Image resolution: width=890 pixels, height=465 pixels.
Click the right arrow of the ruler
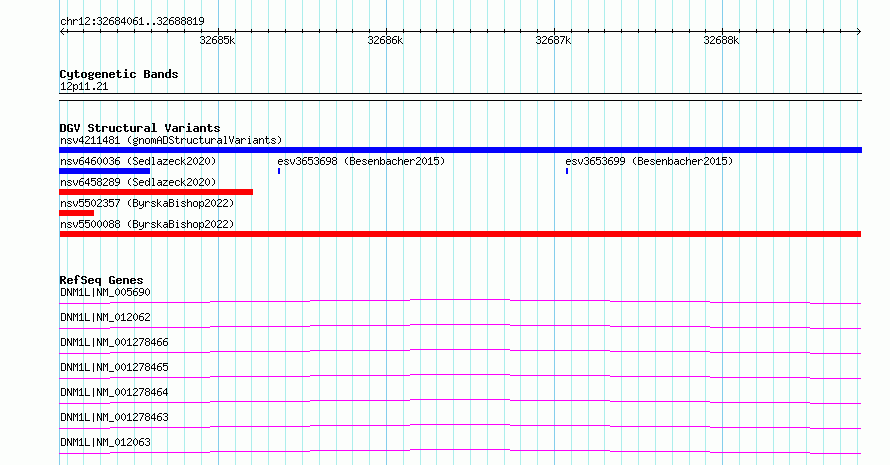tap(859, 32)
